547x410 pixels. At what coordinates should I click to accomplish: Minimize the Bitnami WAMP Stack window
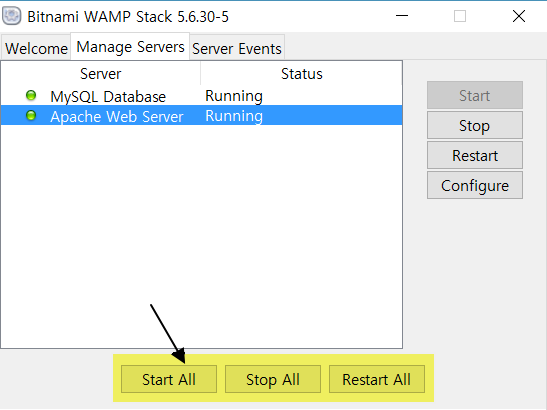coord(402,16)
